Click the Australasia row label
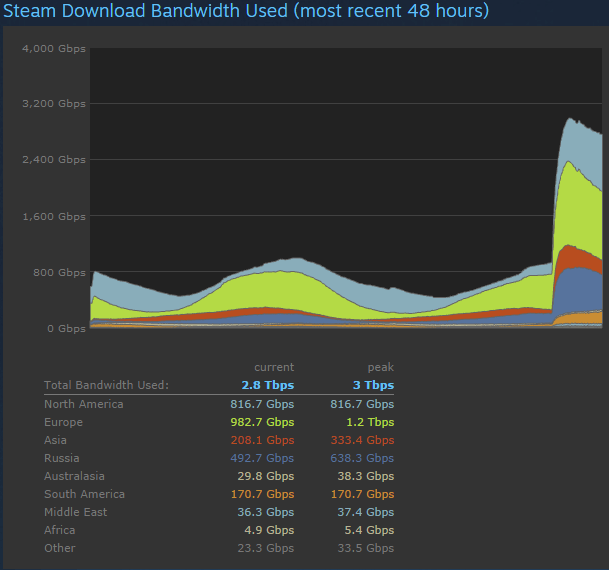This screenshot has height=570, width=609. 74,476
